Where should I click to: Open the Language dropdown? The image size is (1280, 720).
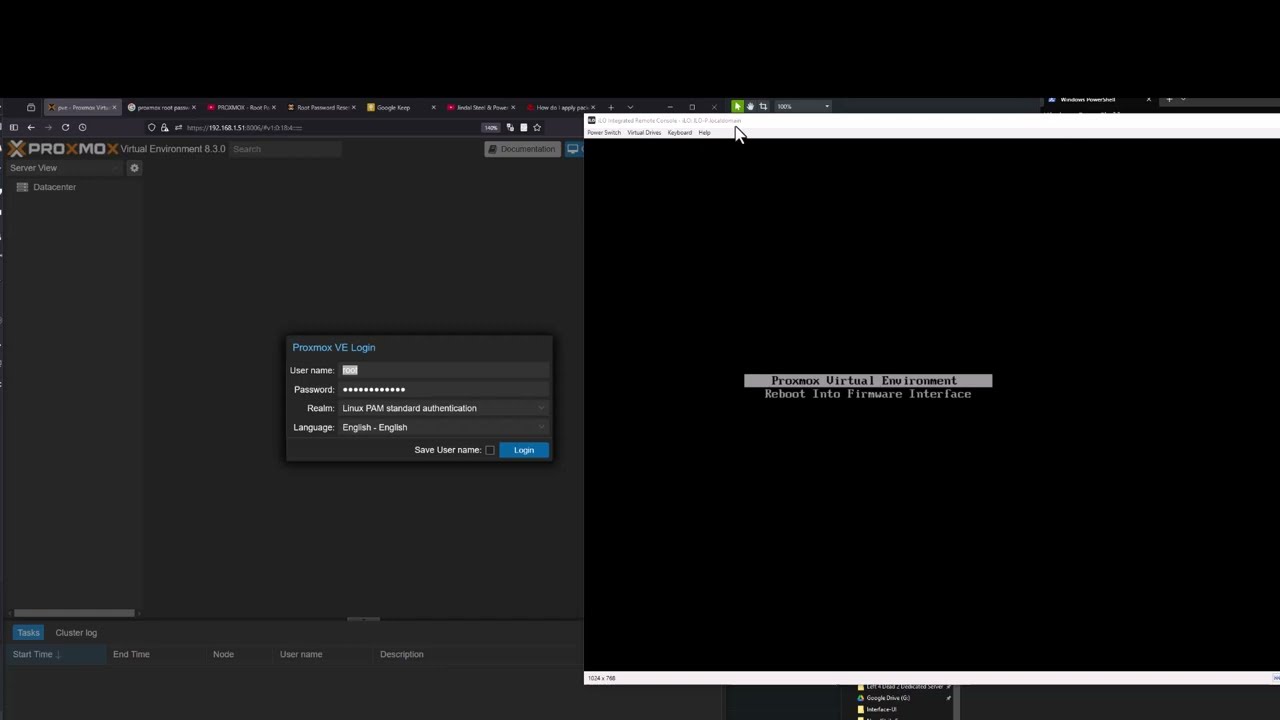pyautogui.click(x=444, y=427)
